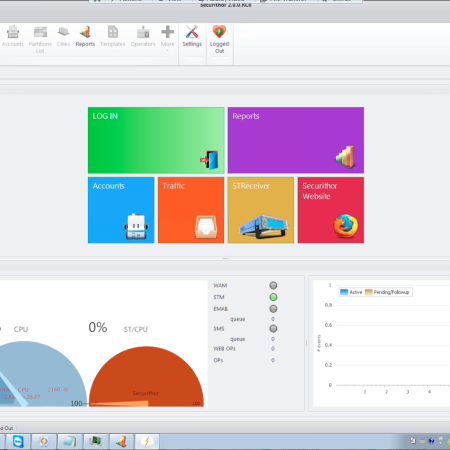
Task: Click the orange circular arrow taskbar icon
Action: (x=44, y=442)
